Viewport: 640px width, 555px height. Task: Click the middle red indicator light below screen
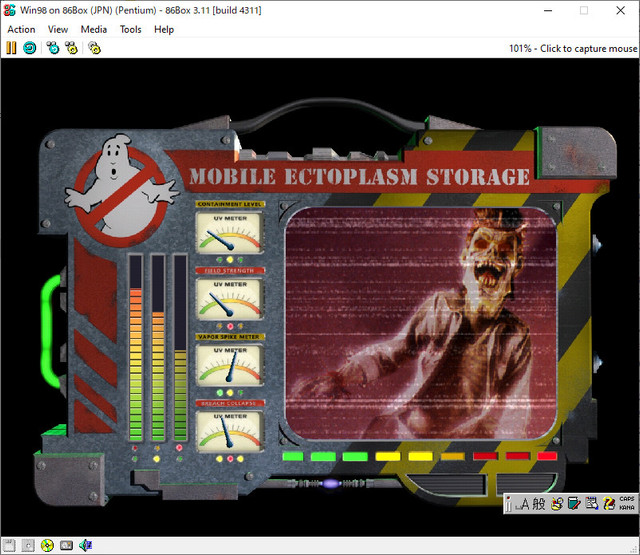(518, 456)
